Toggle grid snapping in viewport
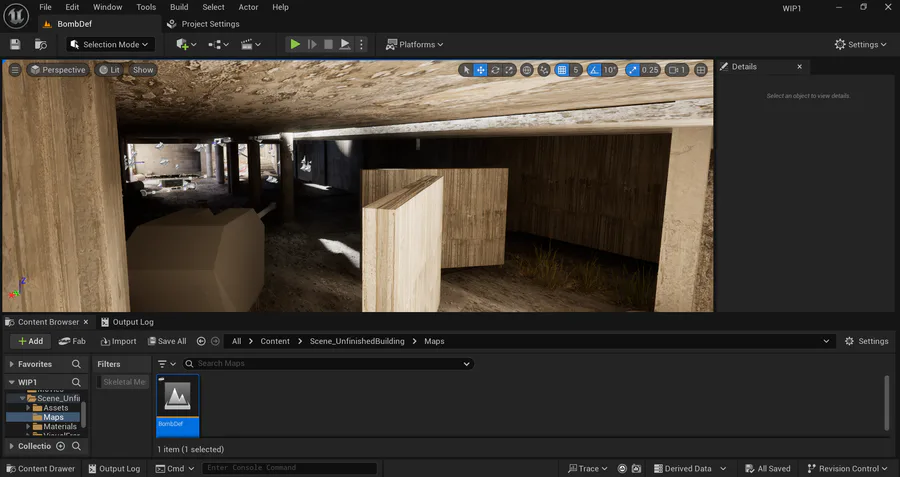Screen dimensions: 900x477 point(562,70)
